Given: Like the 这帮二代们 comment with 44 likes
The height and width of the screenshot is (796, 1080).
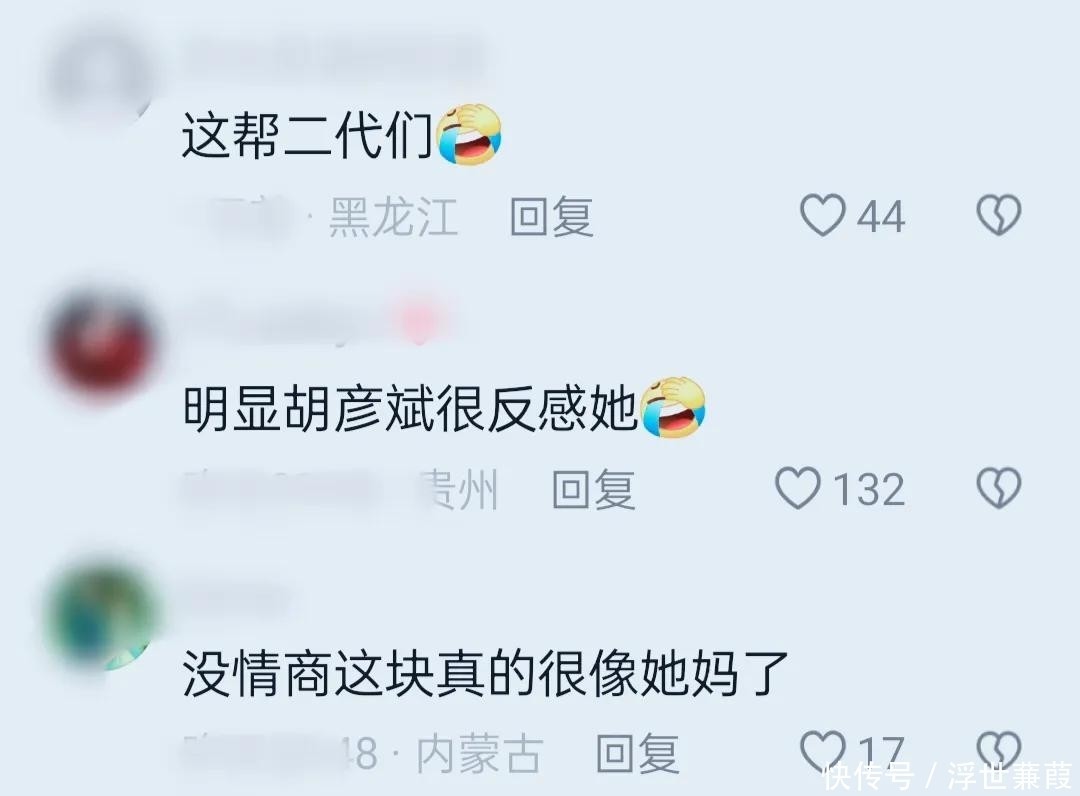Looking at the screenshot, I should [x=822, y=215].
